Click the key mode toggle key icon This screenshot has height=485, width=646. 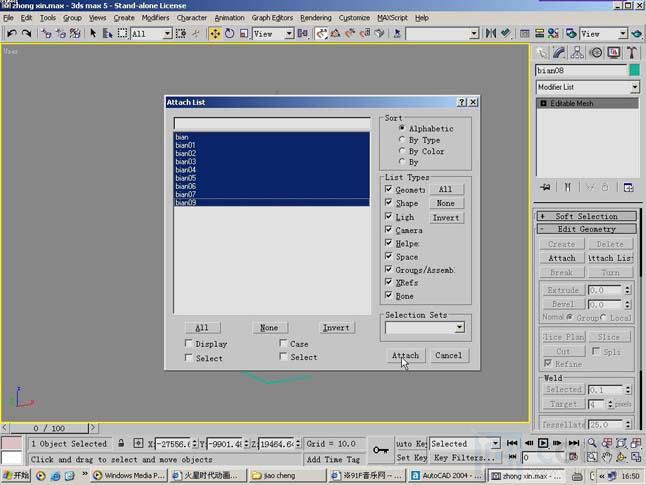point(380,450)
